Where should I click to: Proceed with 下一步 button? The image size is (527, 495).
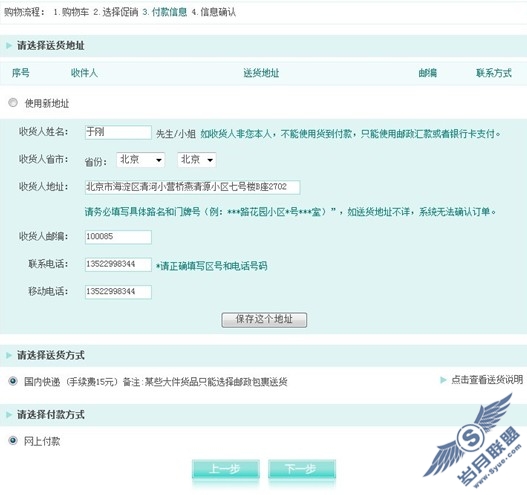point(302,469)
